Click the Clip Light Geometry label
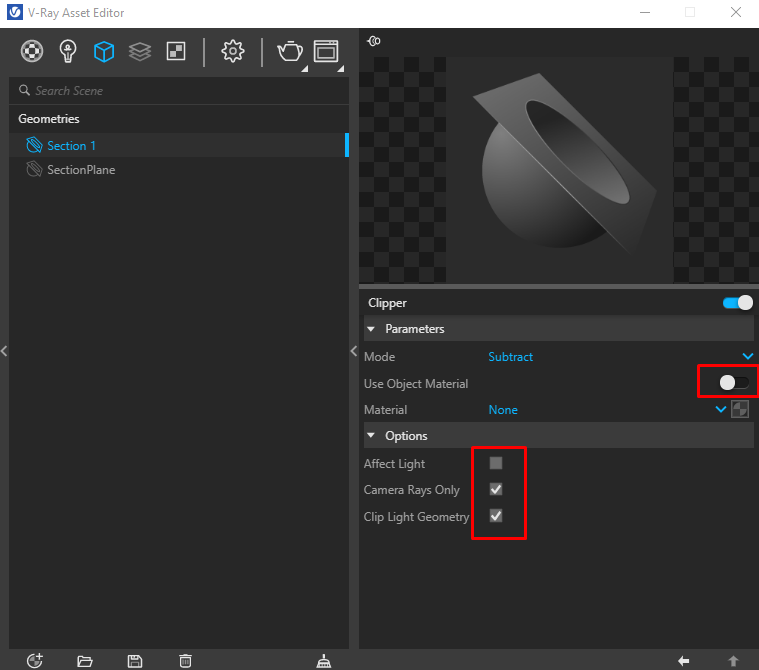759x670 pixels. point(416,517)
